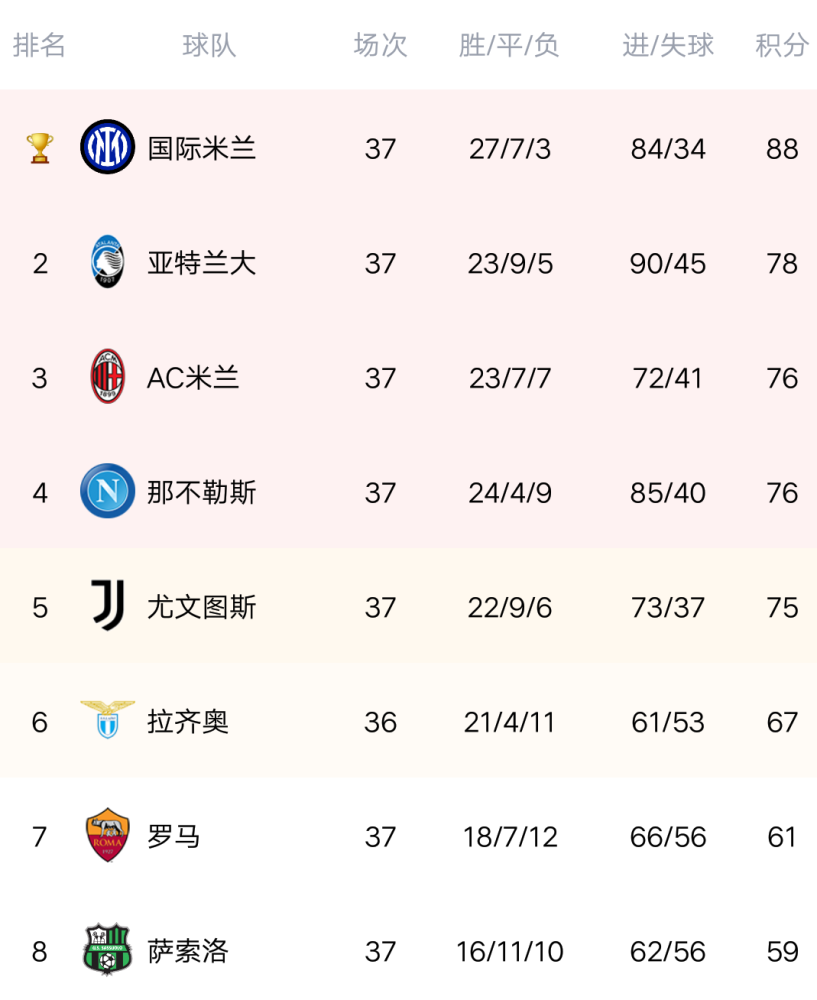Click 萨索洛 goals 62/56
Screen dimensions: 817x1000
click(x=668, y=952)
